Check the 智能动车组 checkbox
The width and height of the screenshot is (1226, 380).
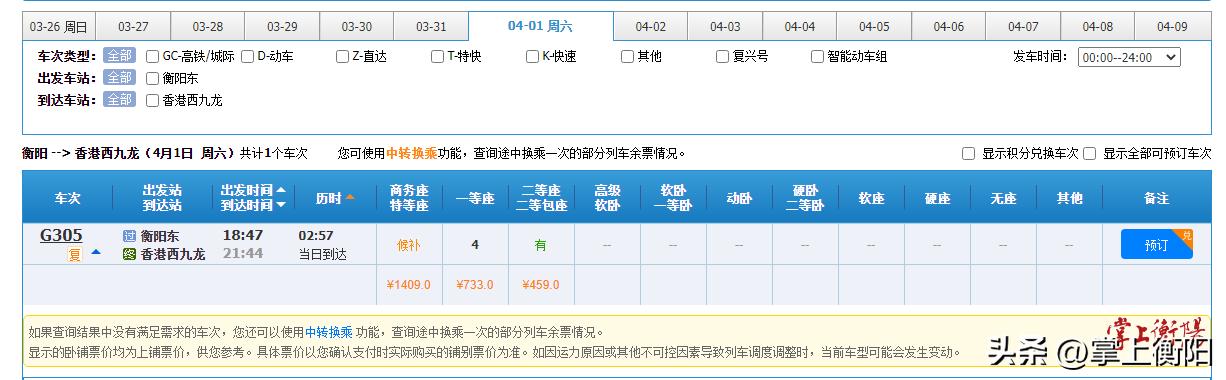pos(818,57)
